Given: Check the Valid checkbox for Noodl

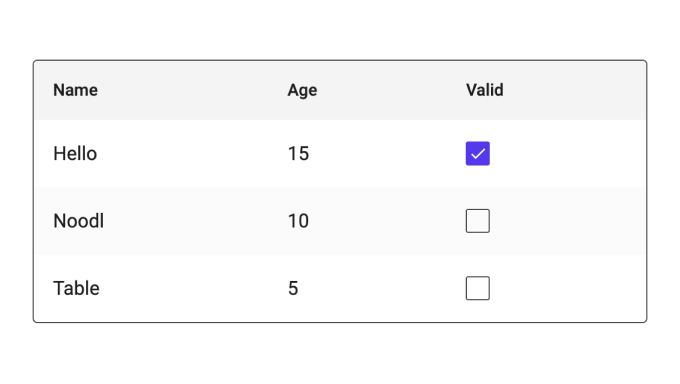Looking at the screenshot, I should click(477, 221).
